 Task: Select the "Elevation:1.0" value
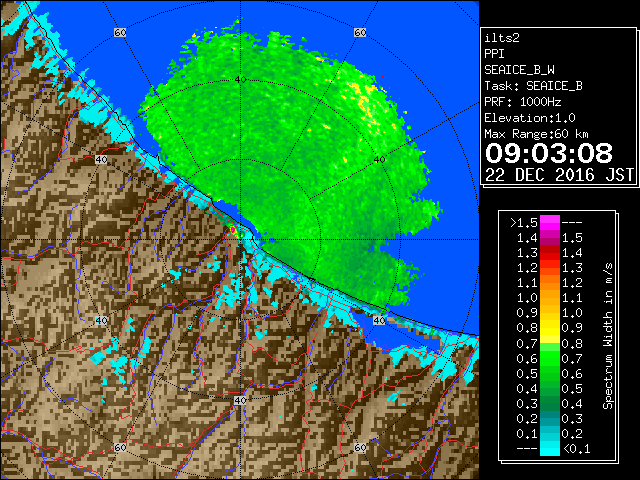click(x=530, y=118)
